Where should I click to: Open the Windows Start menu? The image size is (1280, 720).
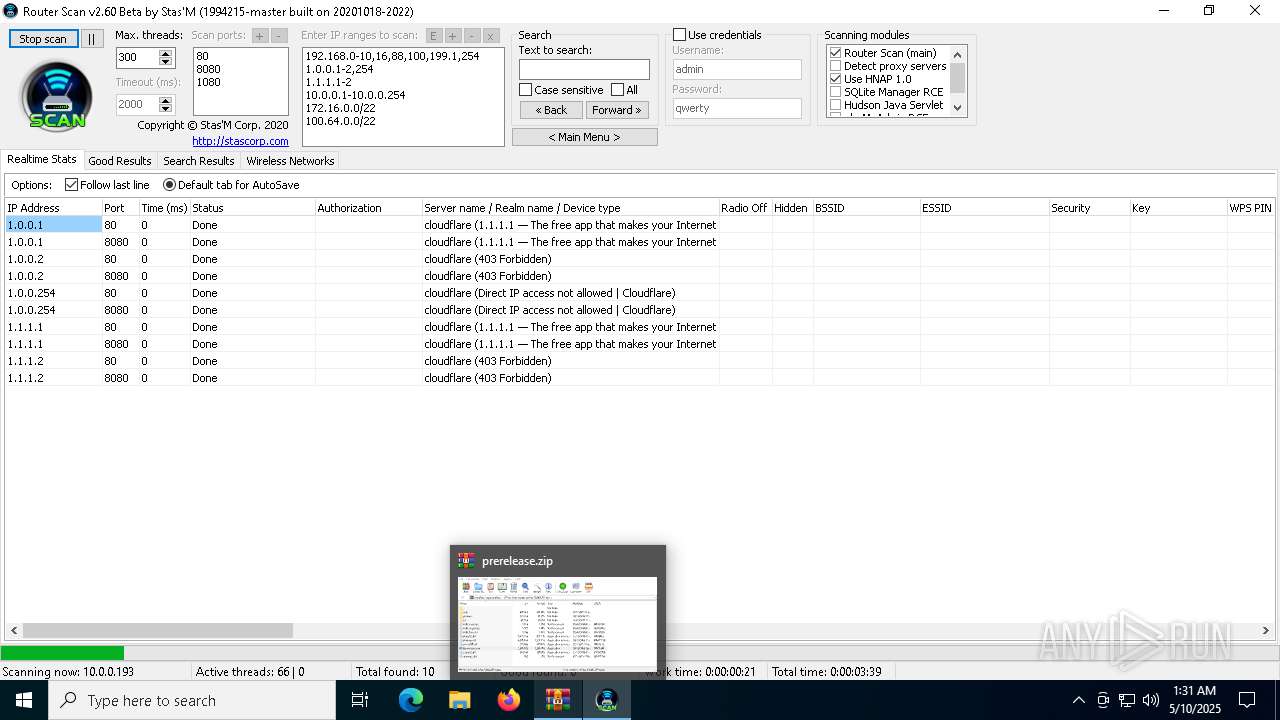point(24,700)
